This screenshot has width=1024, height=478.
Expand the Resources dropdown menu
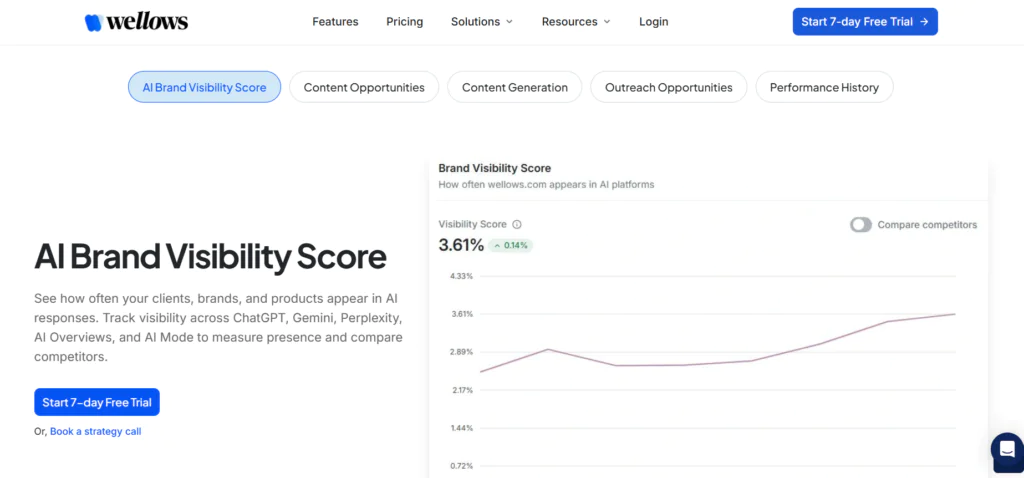576,22
